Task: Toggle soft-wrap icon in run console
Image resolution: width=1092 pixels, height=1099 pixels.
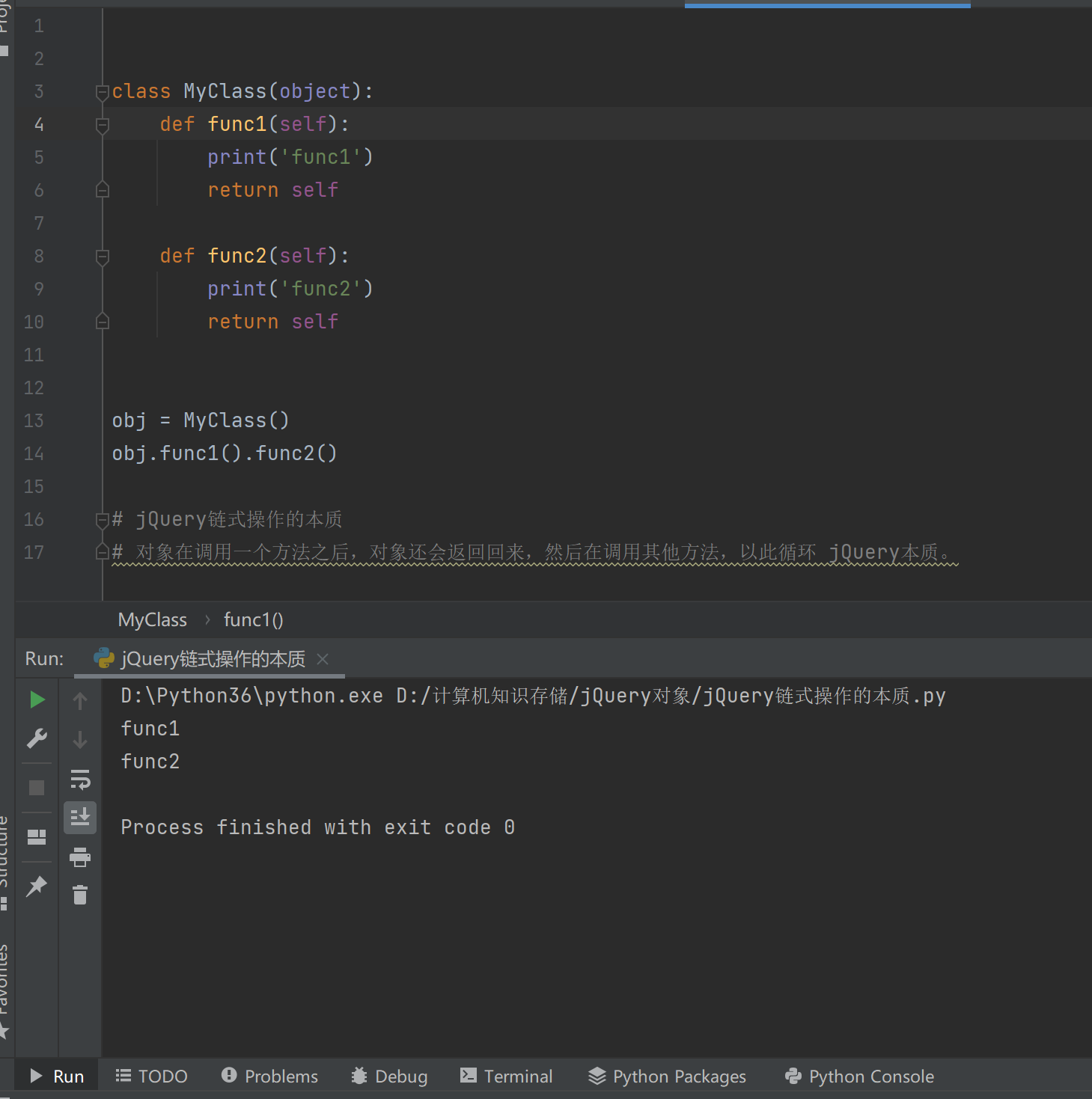Action: [x=80, y=780]
